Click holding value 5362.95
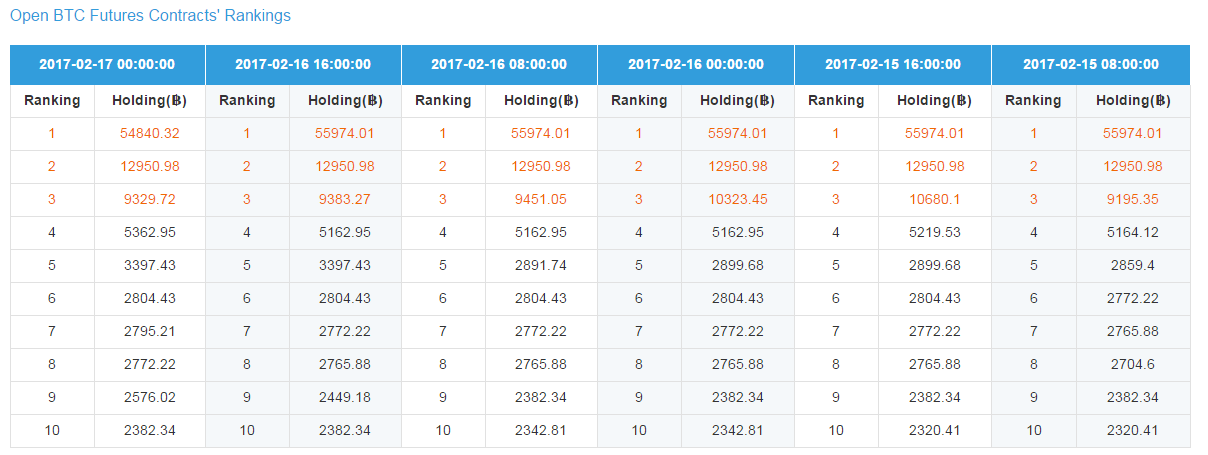 (150, 233)
